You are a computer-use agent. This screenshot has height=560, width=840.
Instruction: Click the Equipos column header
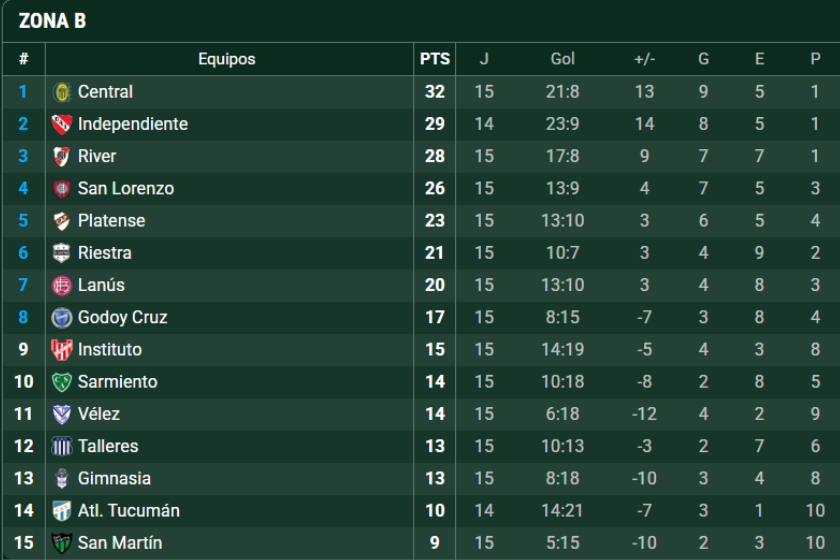(x=227, y=59)
